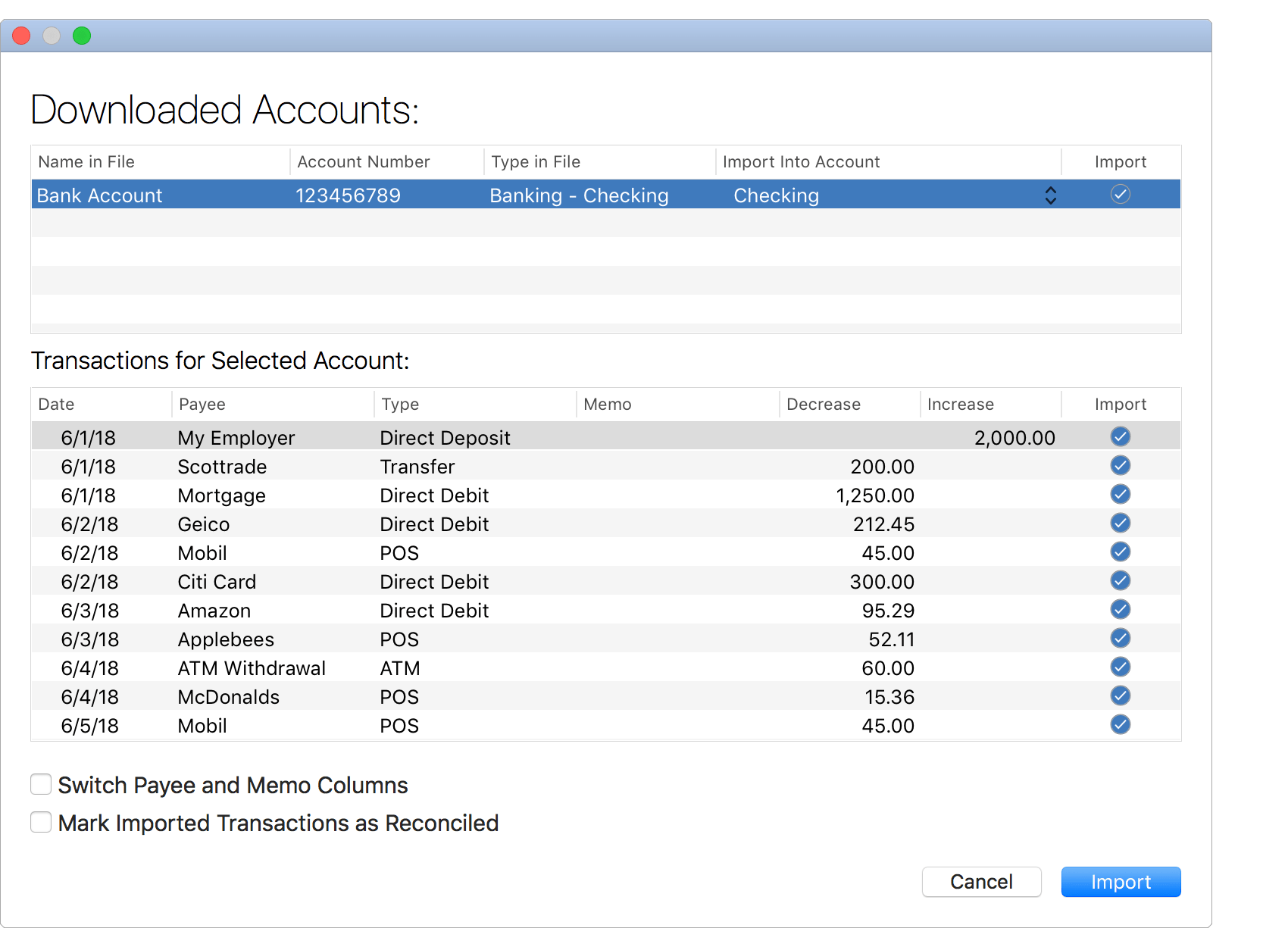This screenshot has width=1288, height=947.
Task: Toggle the Mortgage row import checkmark
Action: coord(1121,494)
